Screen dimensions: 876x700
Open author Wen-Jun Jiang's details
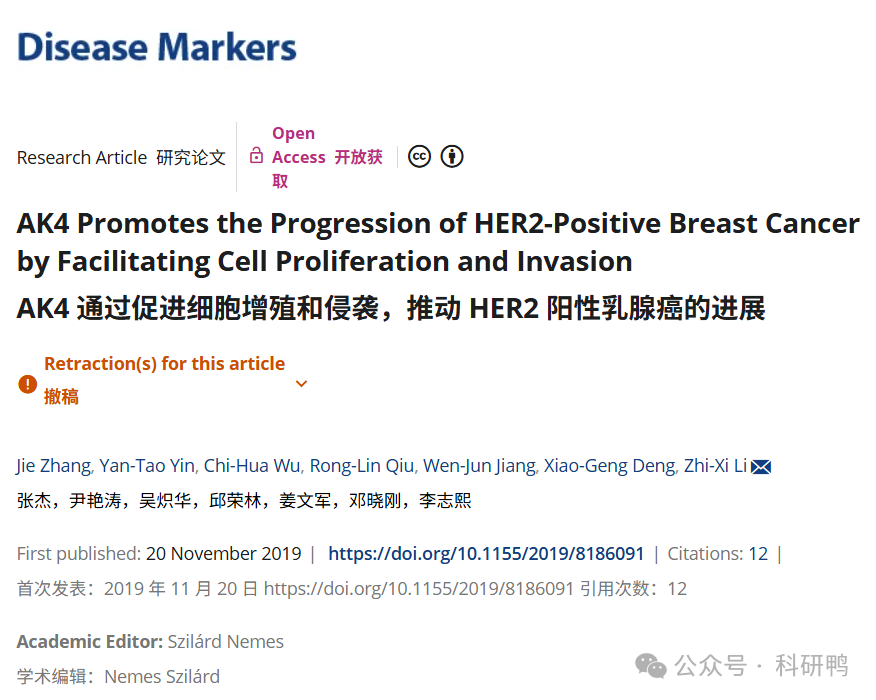[x=479, y=466]
